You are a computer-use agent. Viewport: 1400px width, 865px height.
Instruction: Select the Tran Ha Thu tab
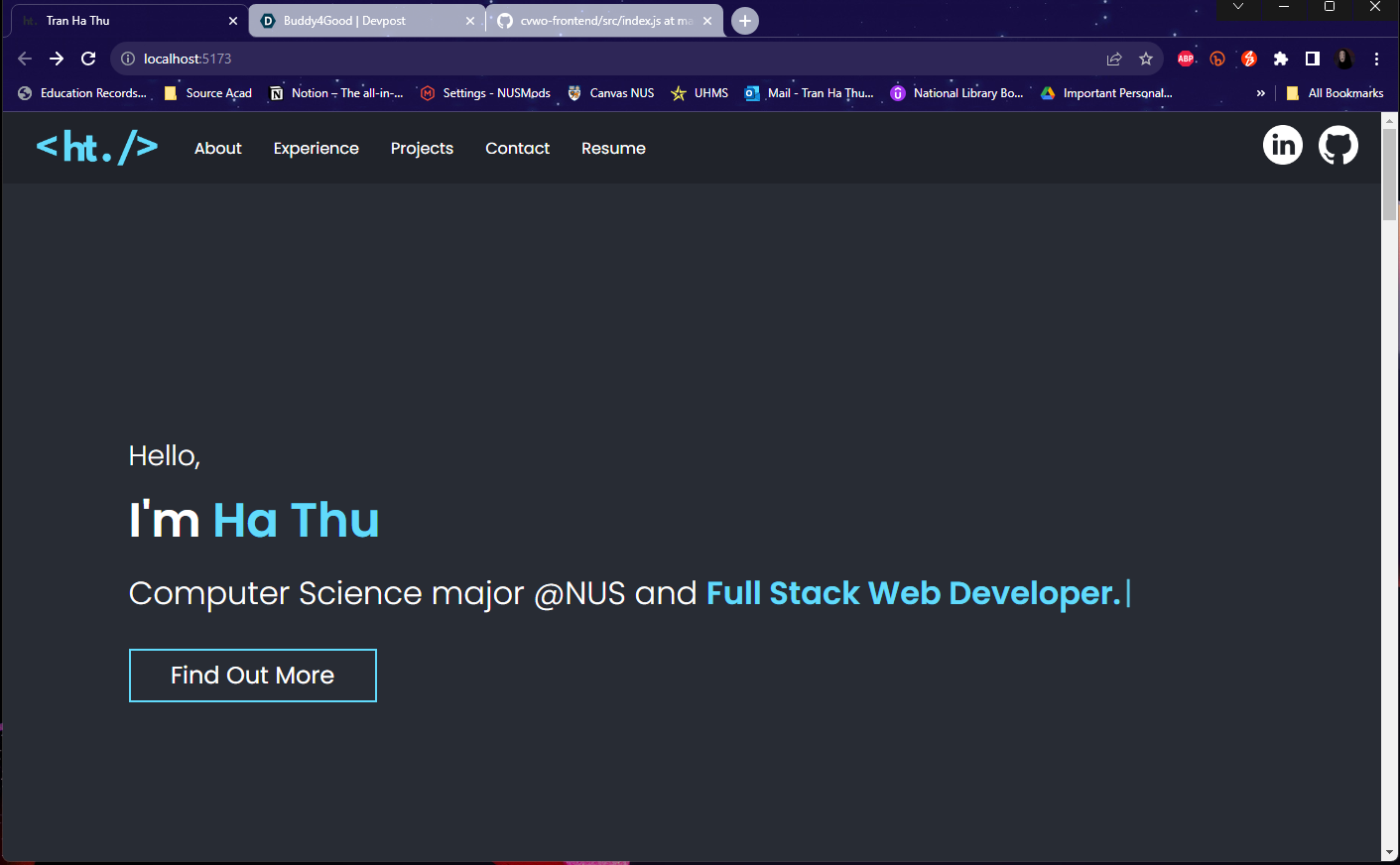(x=130, y=21)
